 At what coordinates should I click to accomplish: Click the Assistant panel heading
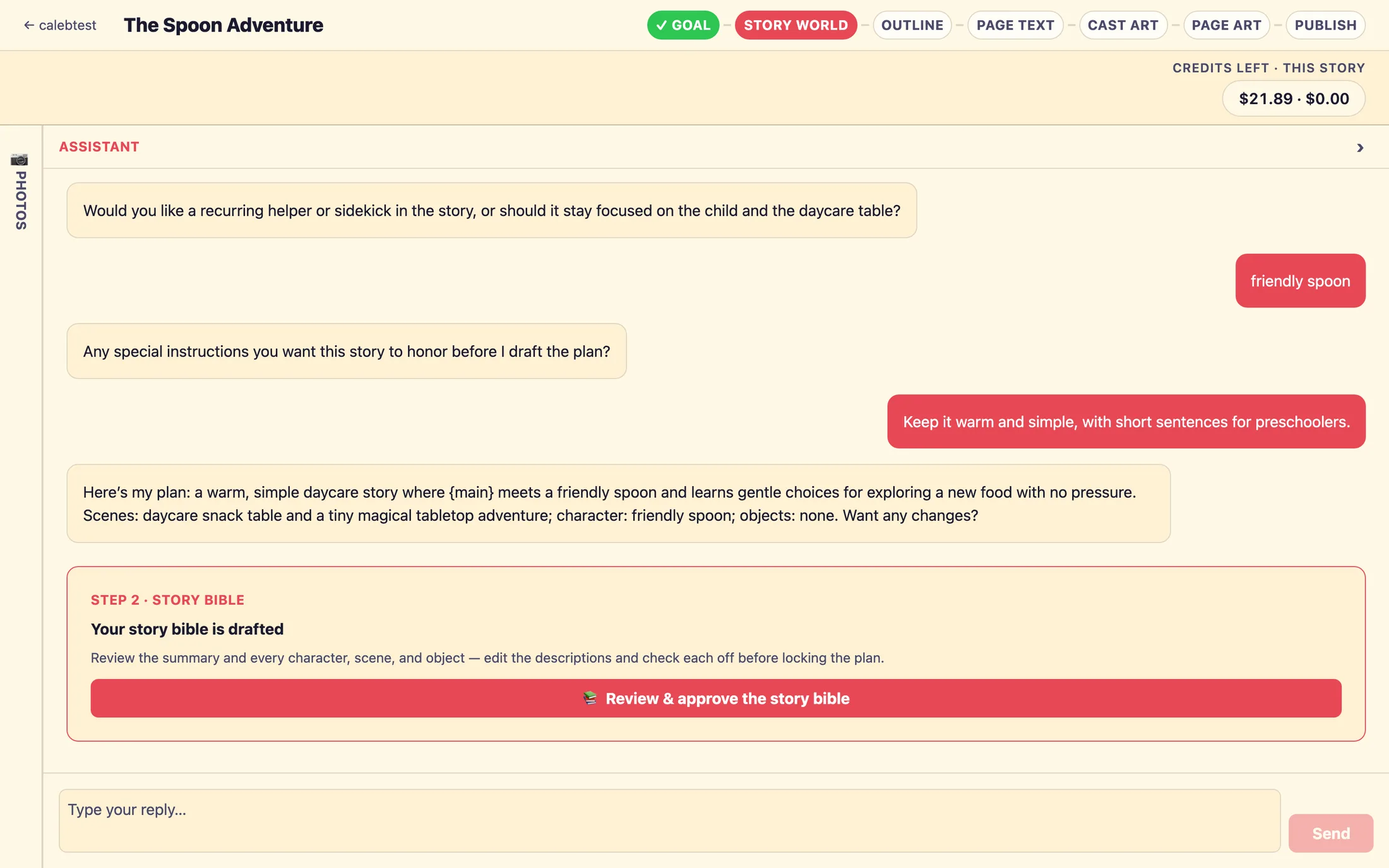[x=99, y=146]
